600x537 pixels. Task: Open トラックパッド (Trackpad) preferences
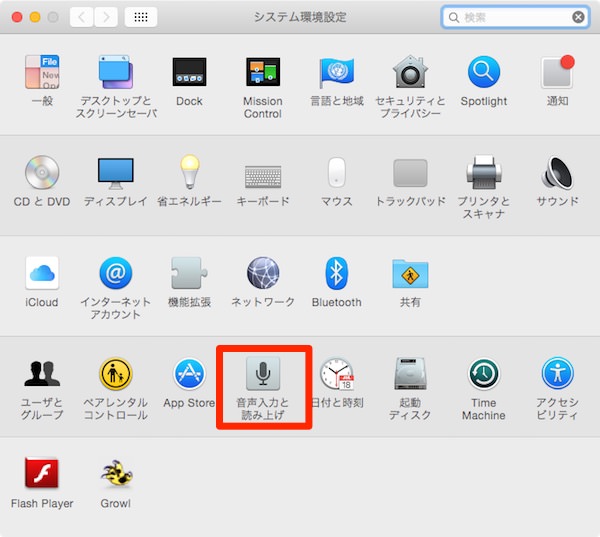(x=410, y=173)
